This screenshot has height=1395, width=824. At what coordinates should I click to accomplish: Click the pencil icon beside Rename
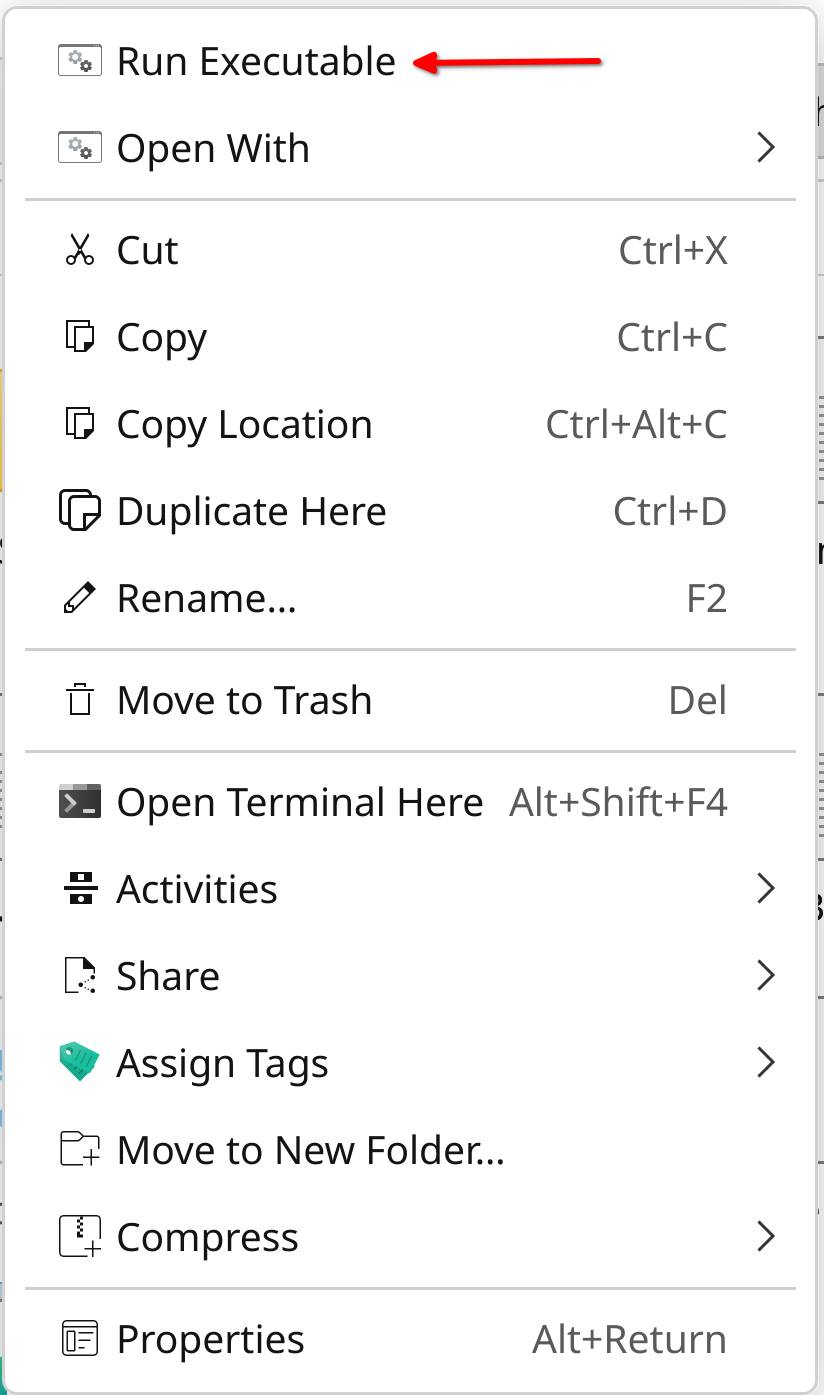[x=80, y=598]
